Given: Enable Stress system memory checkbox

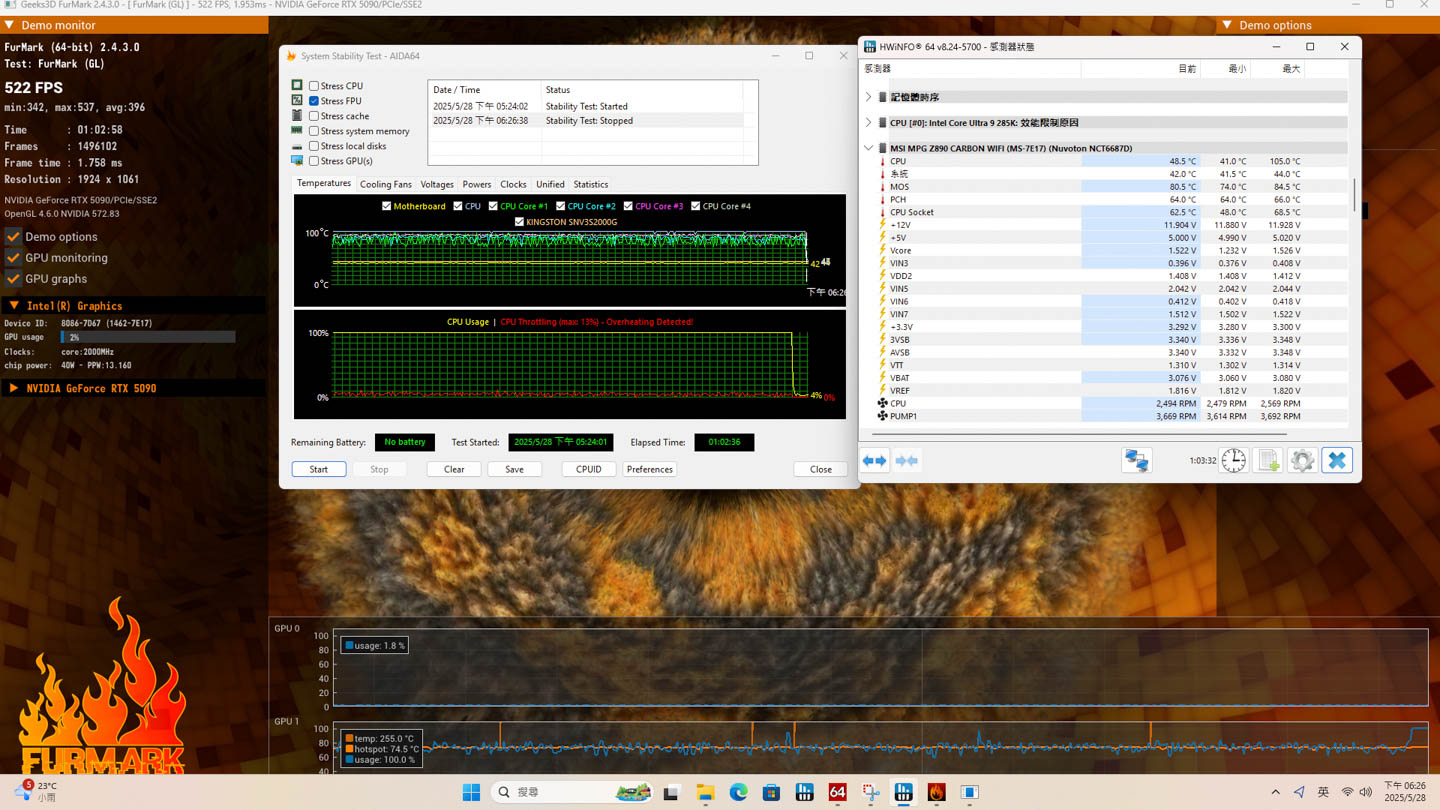Looking at the screenshot, I should (314, 131).
